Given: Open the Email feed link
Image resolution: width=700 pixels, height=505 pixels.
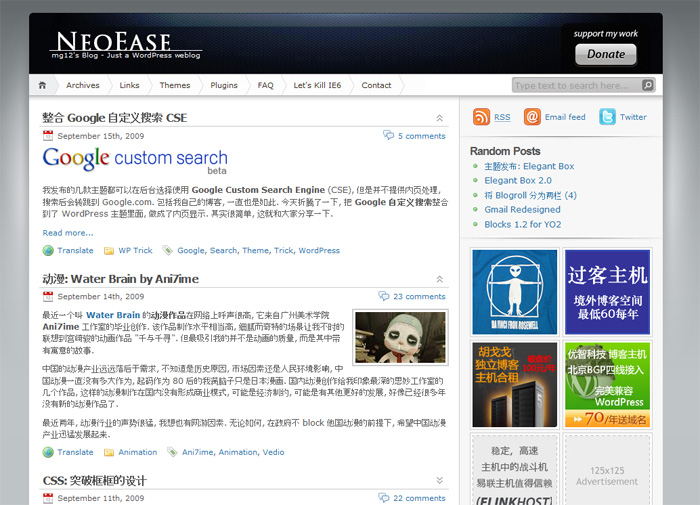Looking at the screenshot, I should coord(565,117).
